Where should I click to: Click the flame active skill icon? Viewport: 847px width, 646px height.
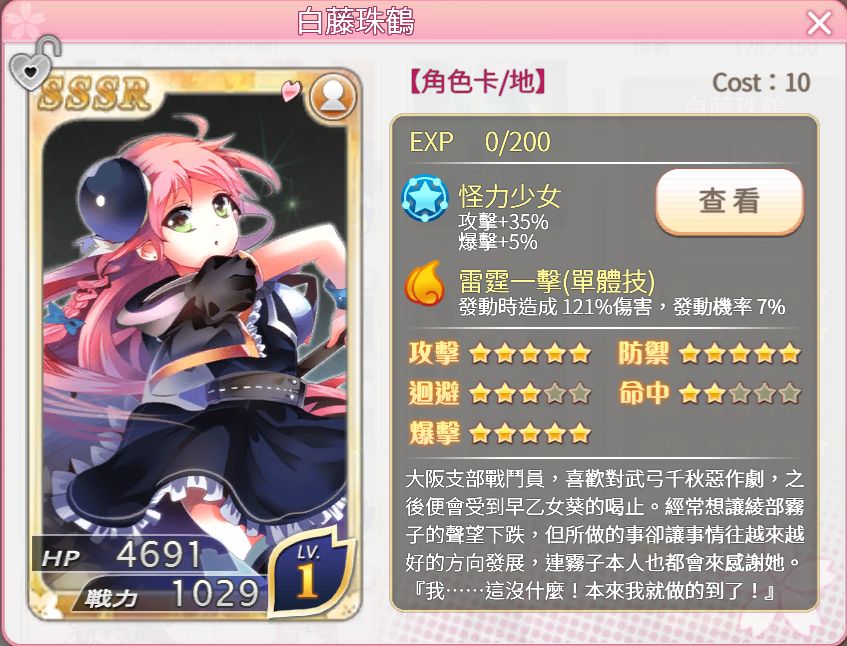pyautogui.click(x=424, y=283)
